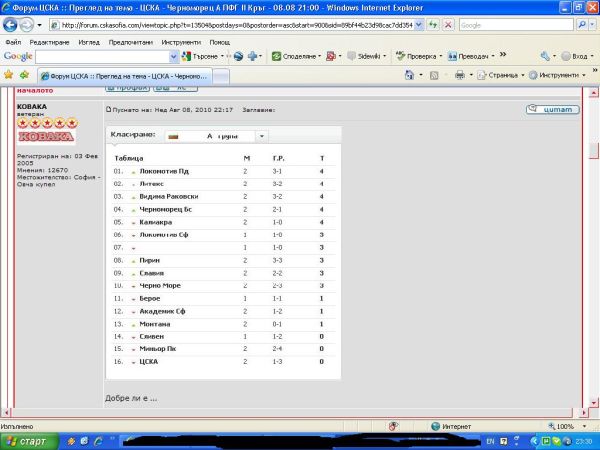Click the blue globe news icon in Google Toolbar
Screen dimensions: 600x450
(x=238, y=57)
